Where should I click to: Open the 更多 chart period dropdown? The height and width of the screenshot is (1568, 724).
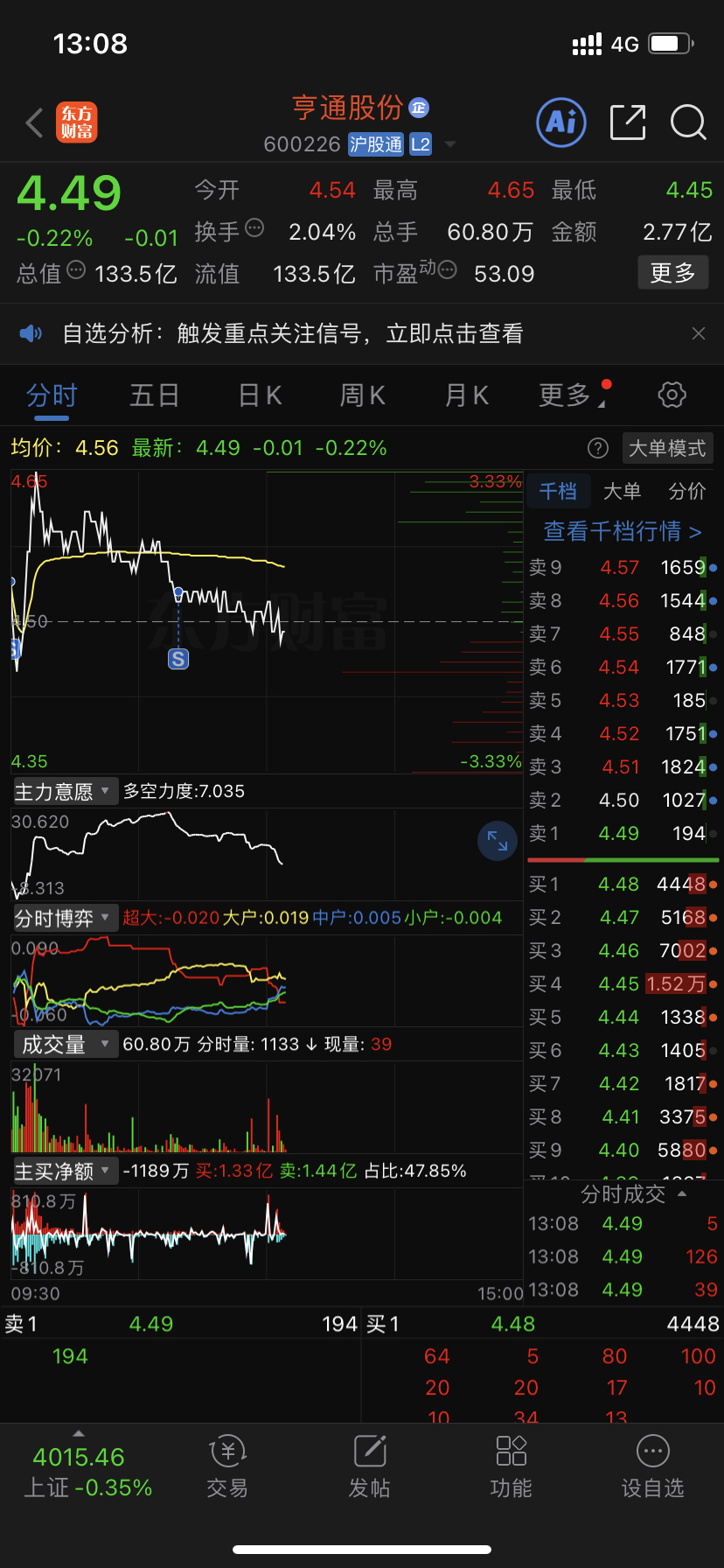pyautogui.click(x=573, y=395)
